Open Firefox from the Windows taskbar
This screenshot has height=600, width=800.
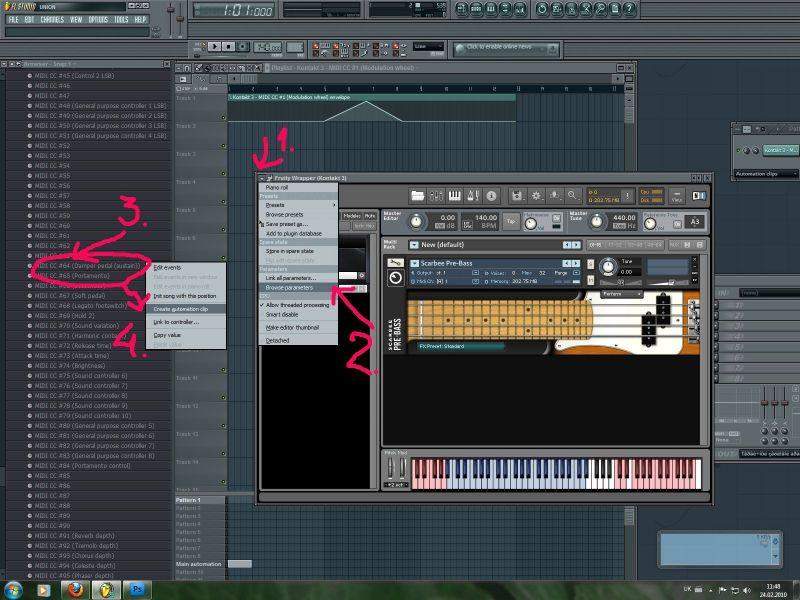(77, 589)
